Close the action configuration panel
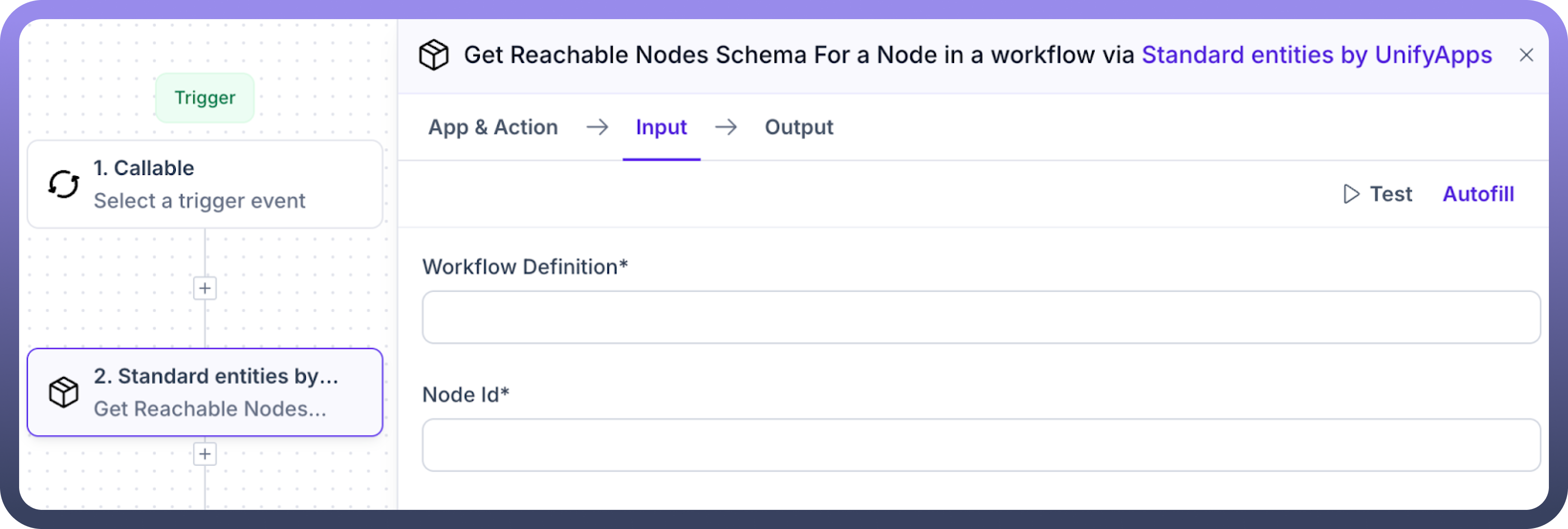The height and width of the screenshot is (529, 1568). pyautogui.click(x=1525, y=55)
